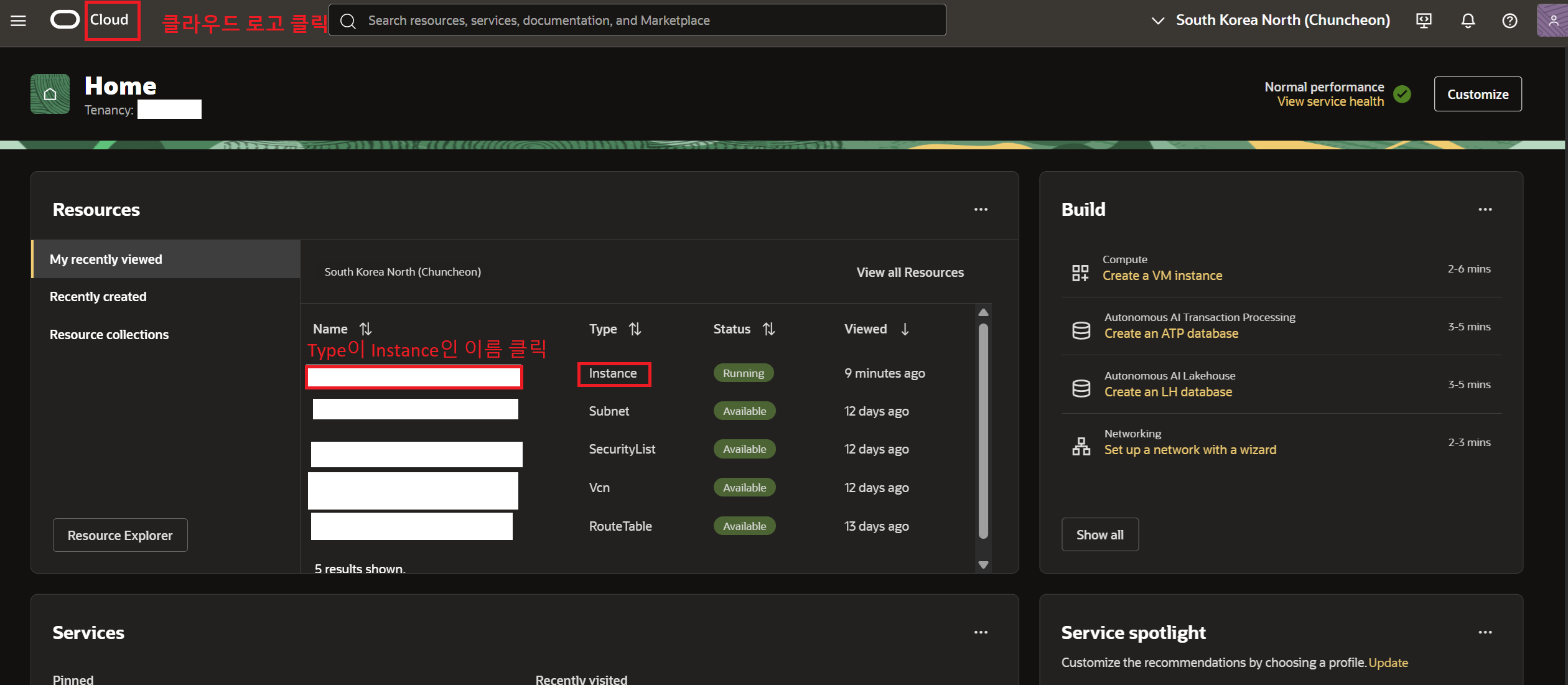Open the hamburger navigation menu

19,21
